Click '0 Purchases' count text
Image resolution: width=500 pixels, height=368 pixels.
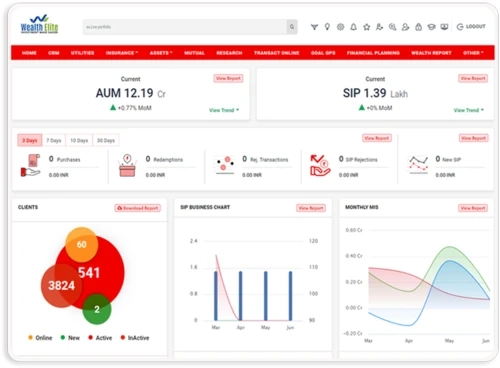click(64, 159)
